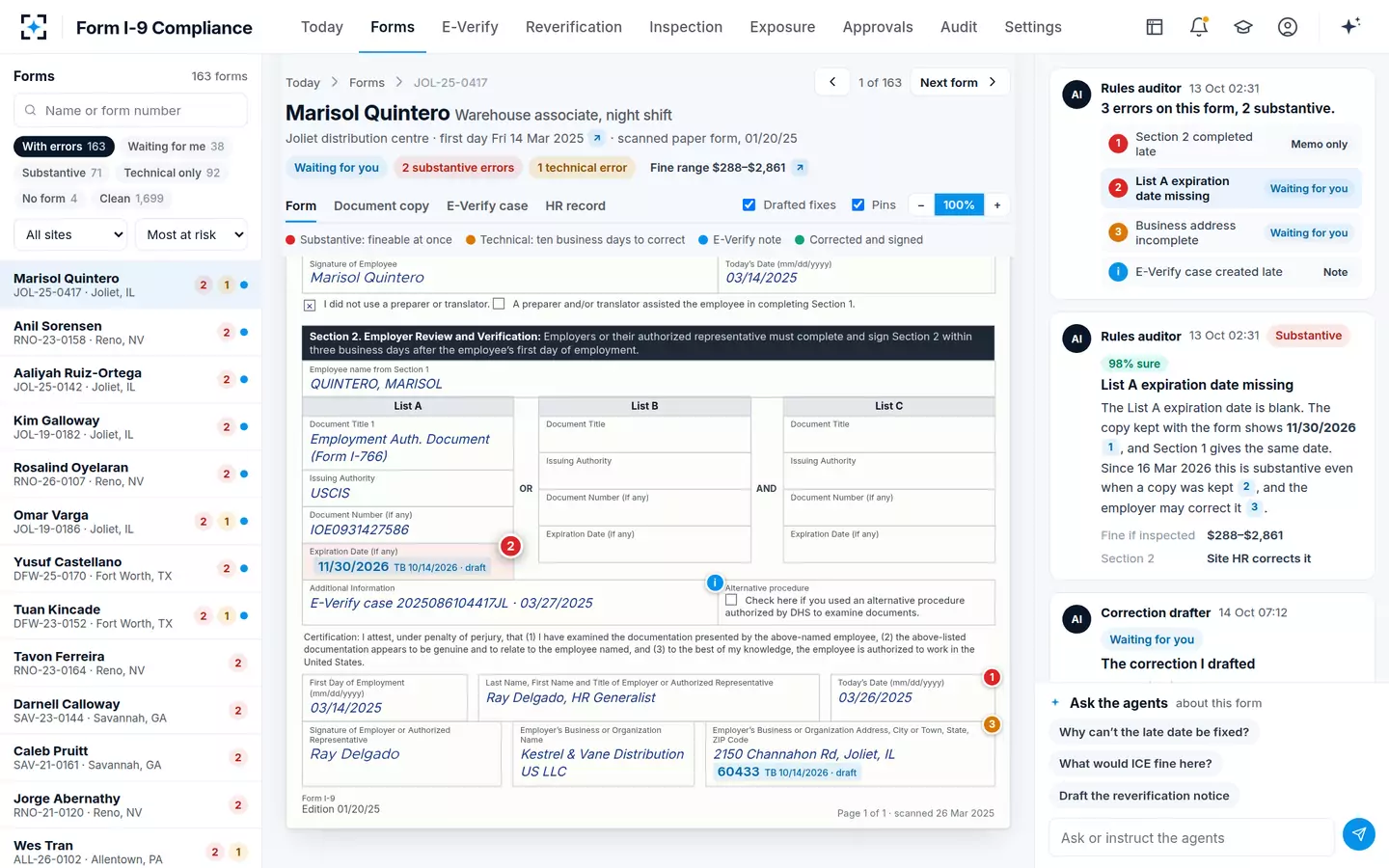Click the Form I-9 Compliance app logo

(x=33, y=27)
